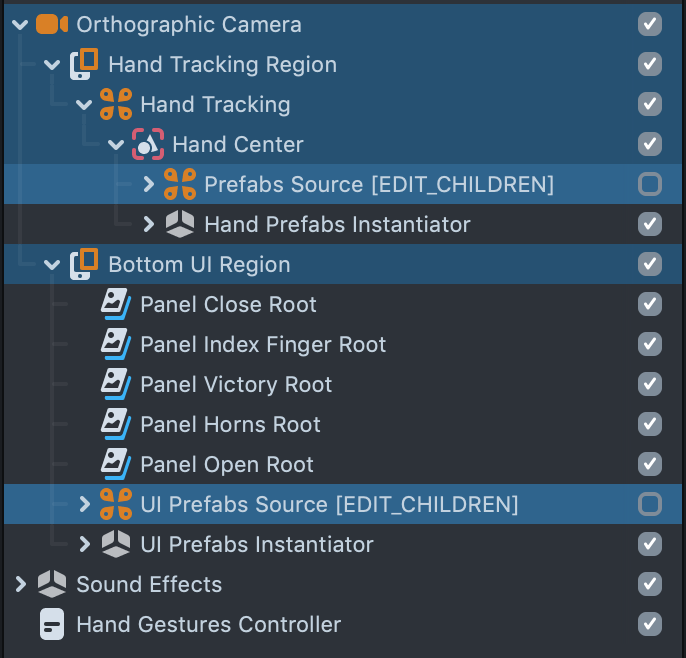Select the Panel Open Root label

pos(227,464)
